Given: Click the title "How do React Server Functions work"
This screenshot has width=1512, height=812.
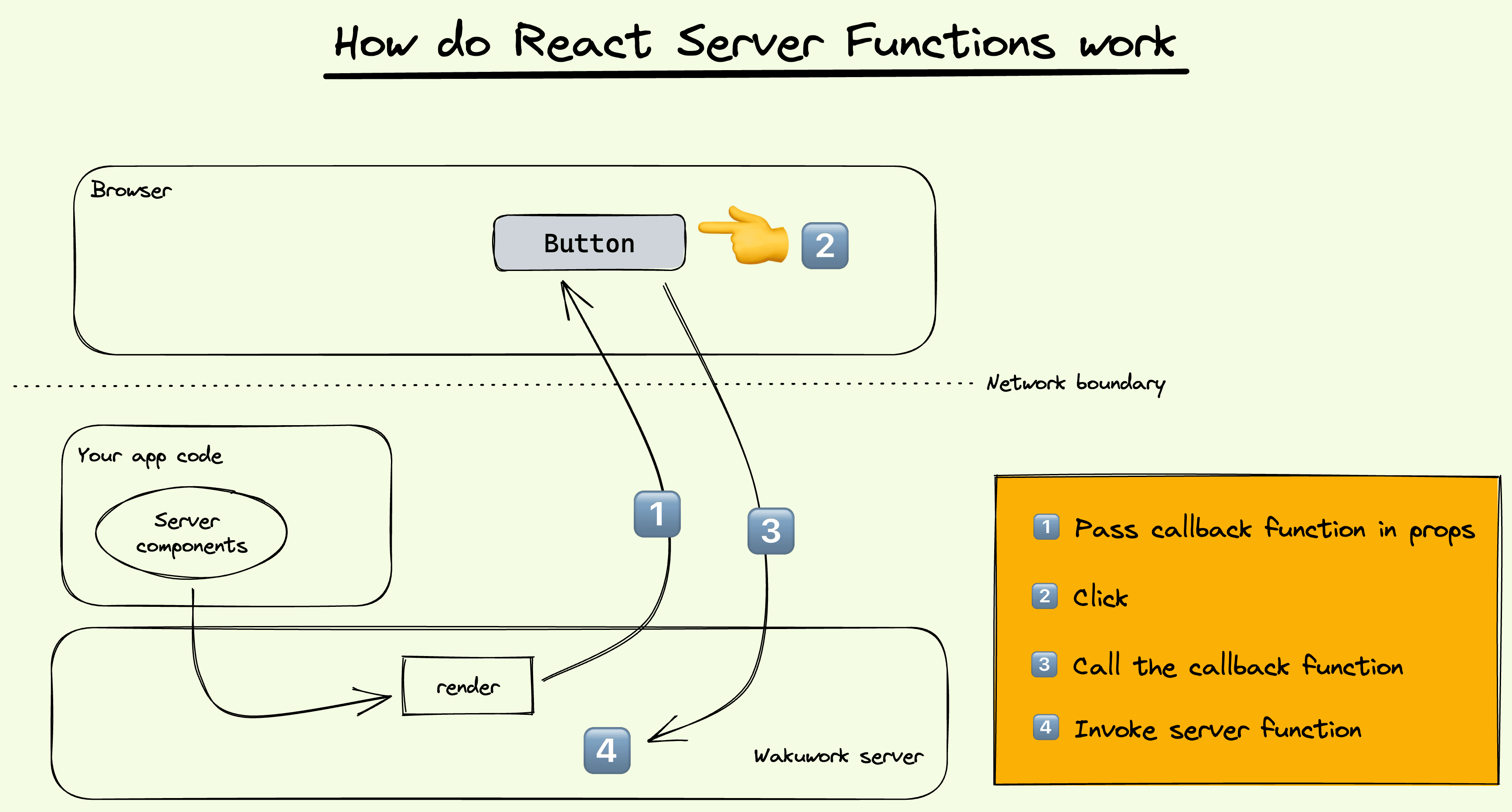Looking at the screenshot, I should [x=755, y=42].
